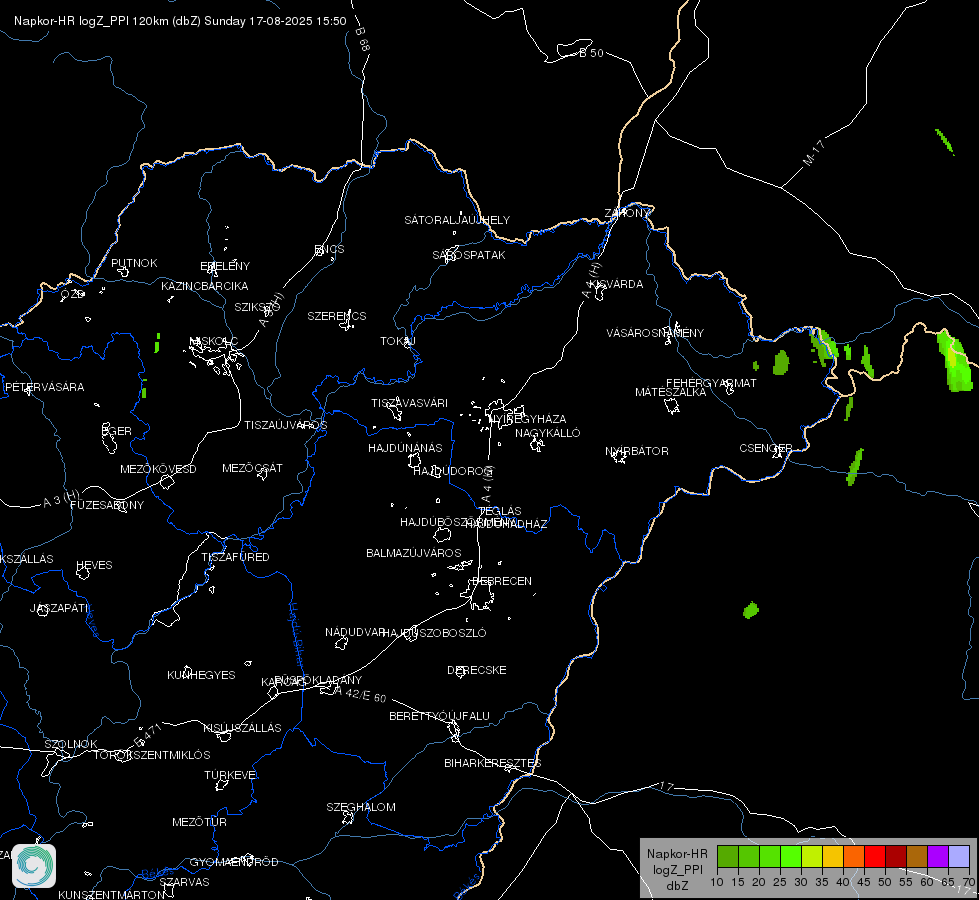Click the swirl logo icon

[x=34, y=866]
